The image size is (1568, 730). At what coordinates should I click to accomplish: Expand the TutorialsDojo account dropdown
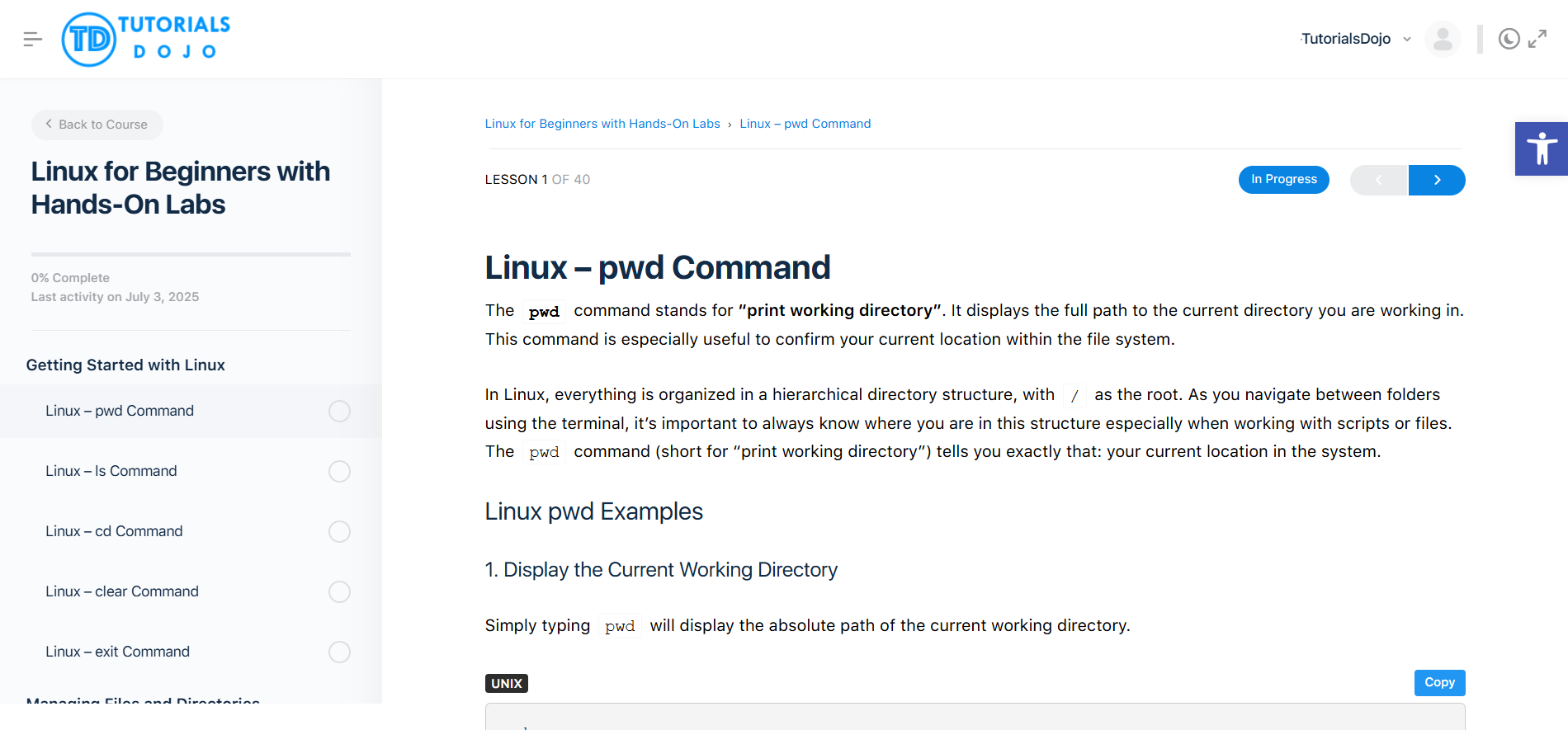[1406, 39]
